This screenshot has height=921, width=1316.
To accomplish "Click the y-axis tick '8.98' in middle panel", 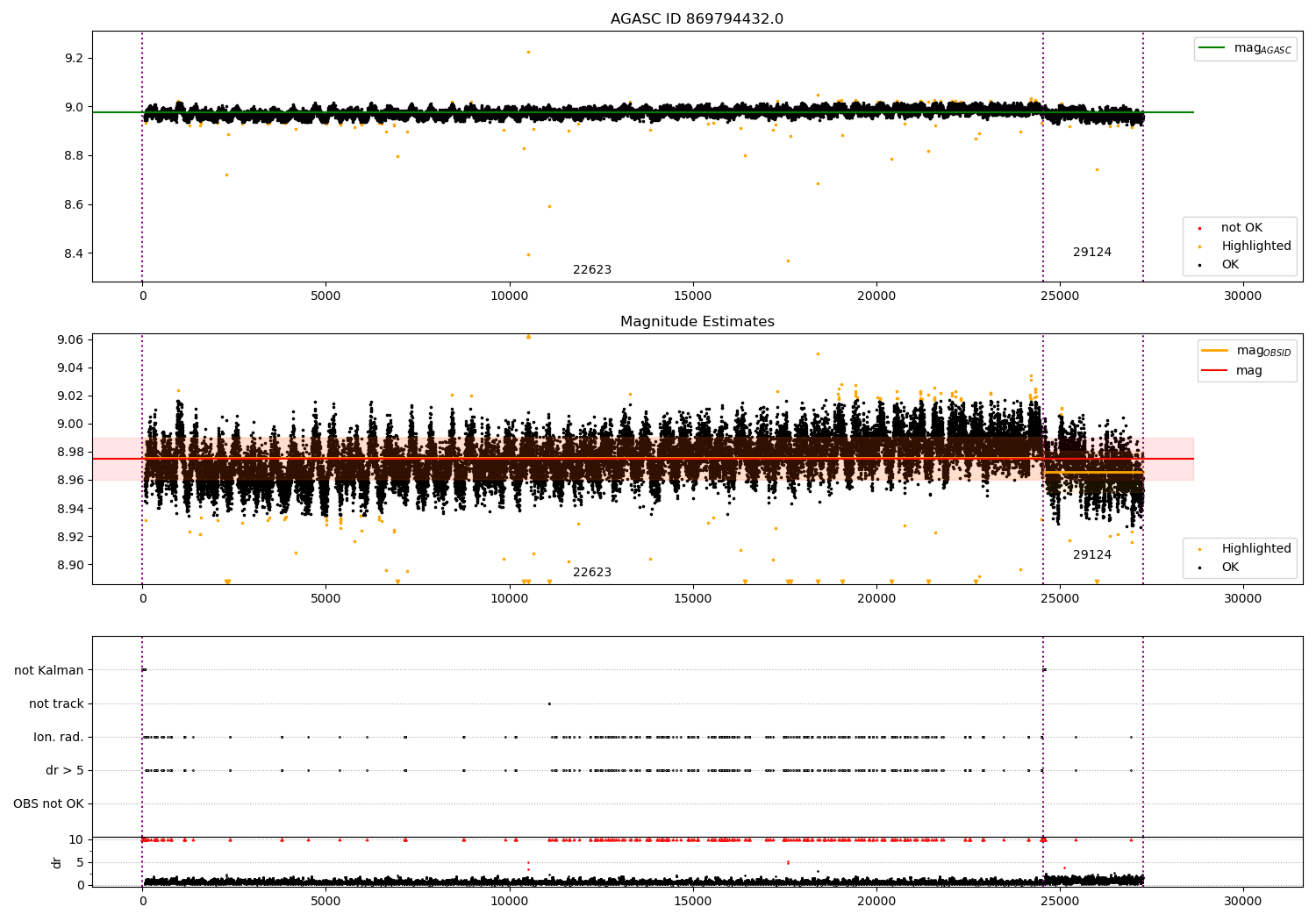I will pos(70,452).
